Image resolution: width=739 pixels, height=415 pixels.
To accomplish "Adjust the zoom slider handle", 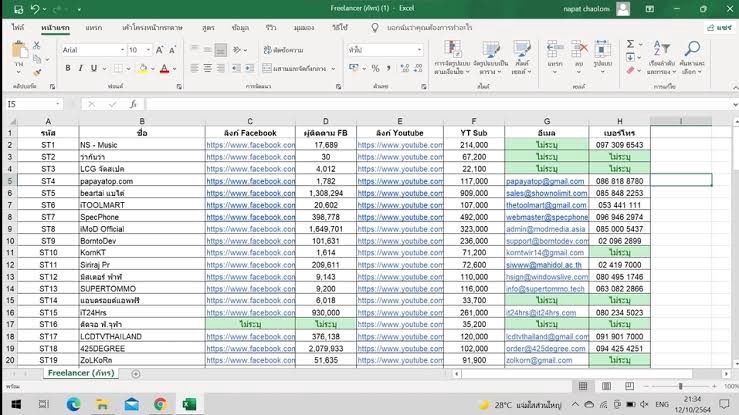I will tap(680, 386).
